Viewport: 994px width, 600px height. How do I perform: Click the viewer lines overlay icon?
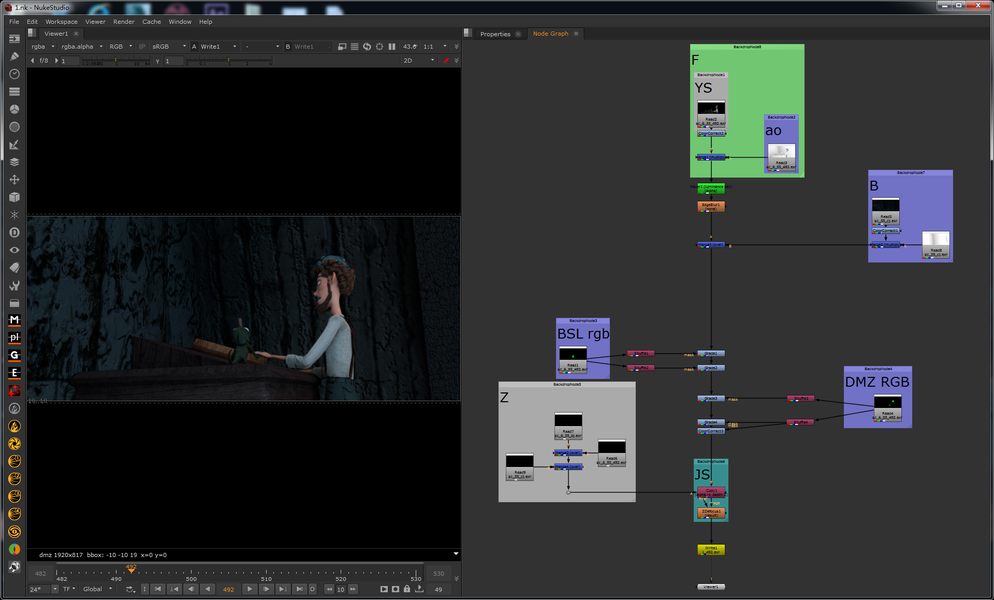pos(354,46)
